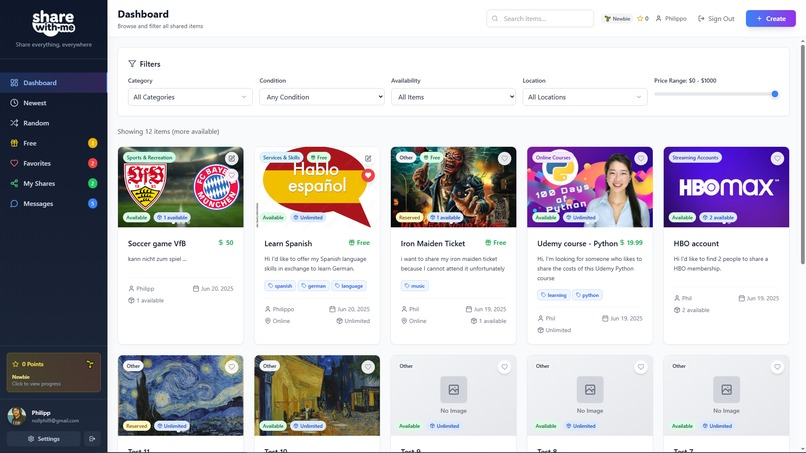Favorite the HBO account card
This screenshot has width=806, height=453.
point(777,158)
